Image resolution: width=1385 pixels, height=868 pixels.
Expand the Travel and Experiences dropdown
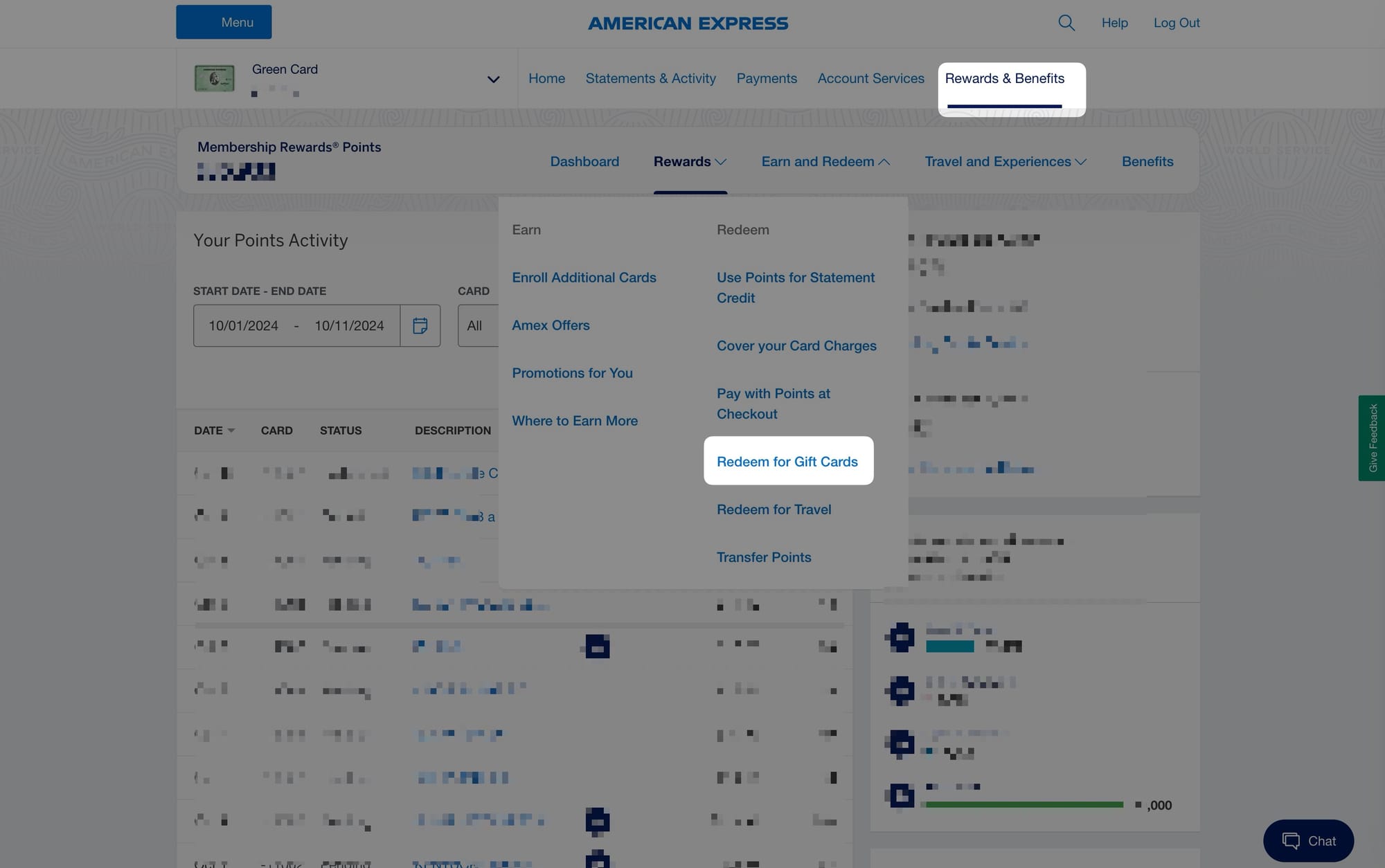coord(1005,161)
